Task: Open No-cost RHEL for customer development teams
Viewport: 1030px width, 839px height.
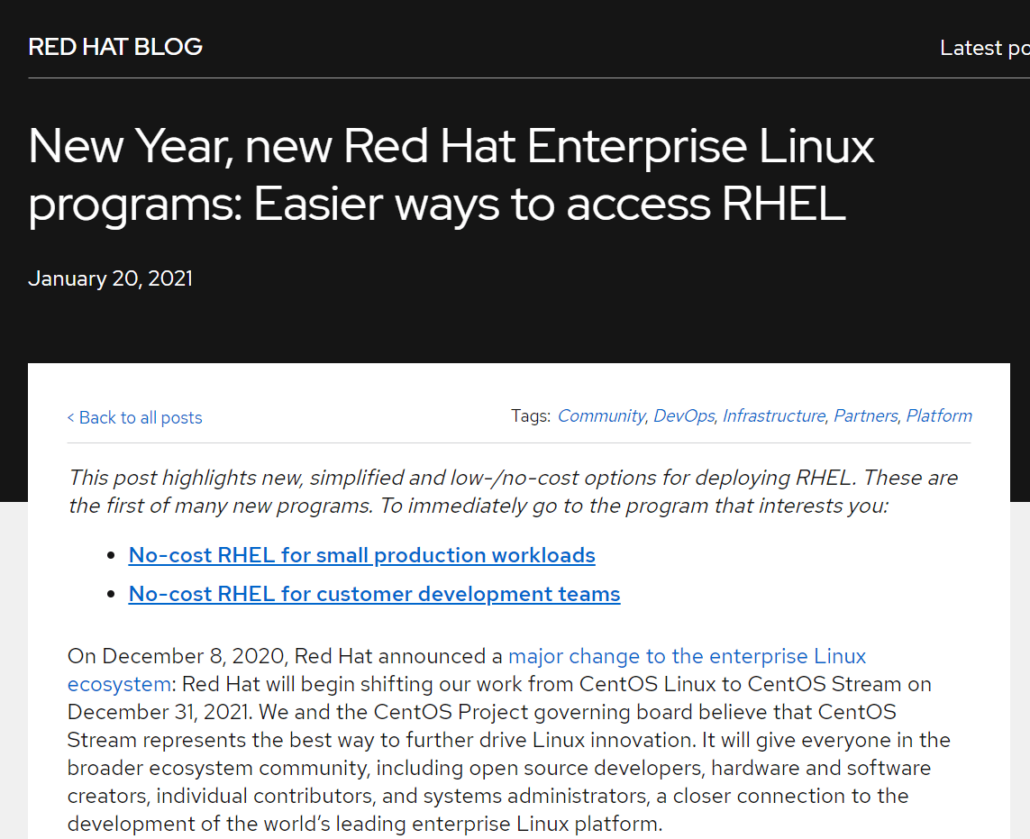Action: [374, 594]
